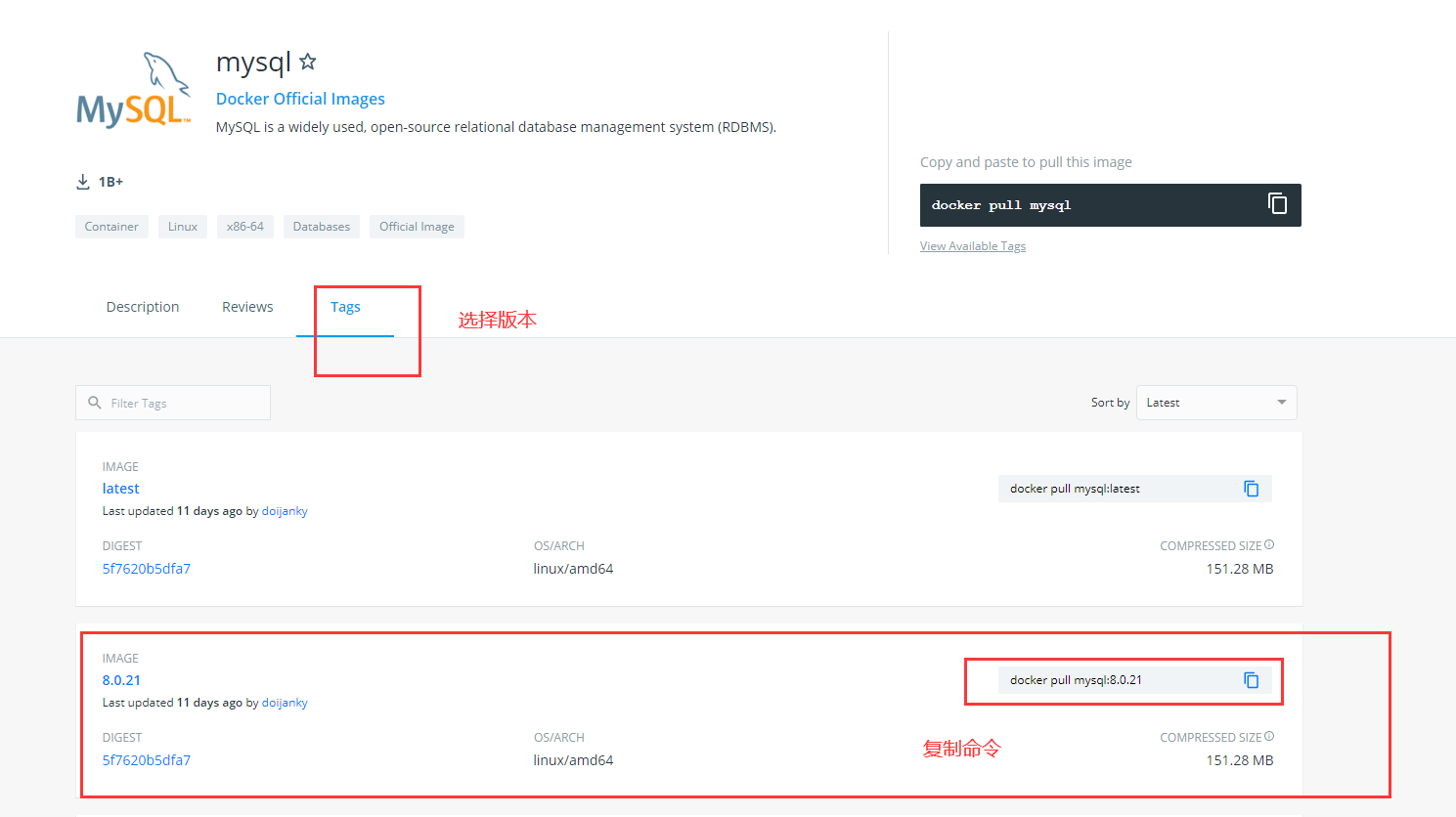
Task: Click 'Copy and paste to pull this image'
Action: click(x=1026, y=162)
